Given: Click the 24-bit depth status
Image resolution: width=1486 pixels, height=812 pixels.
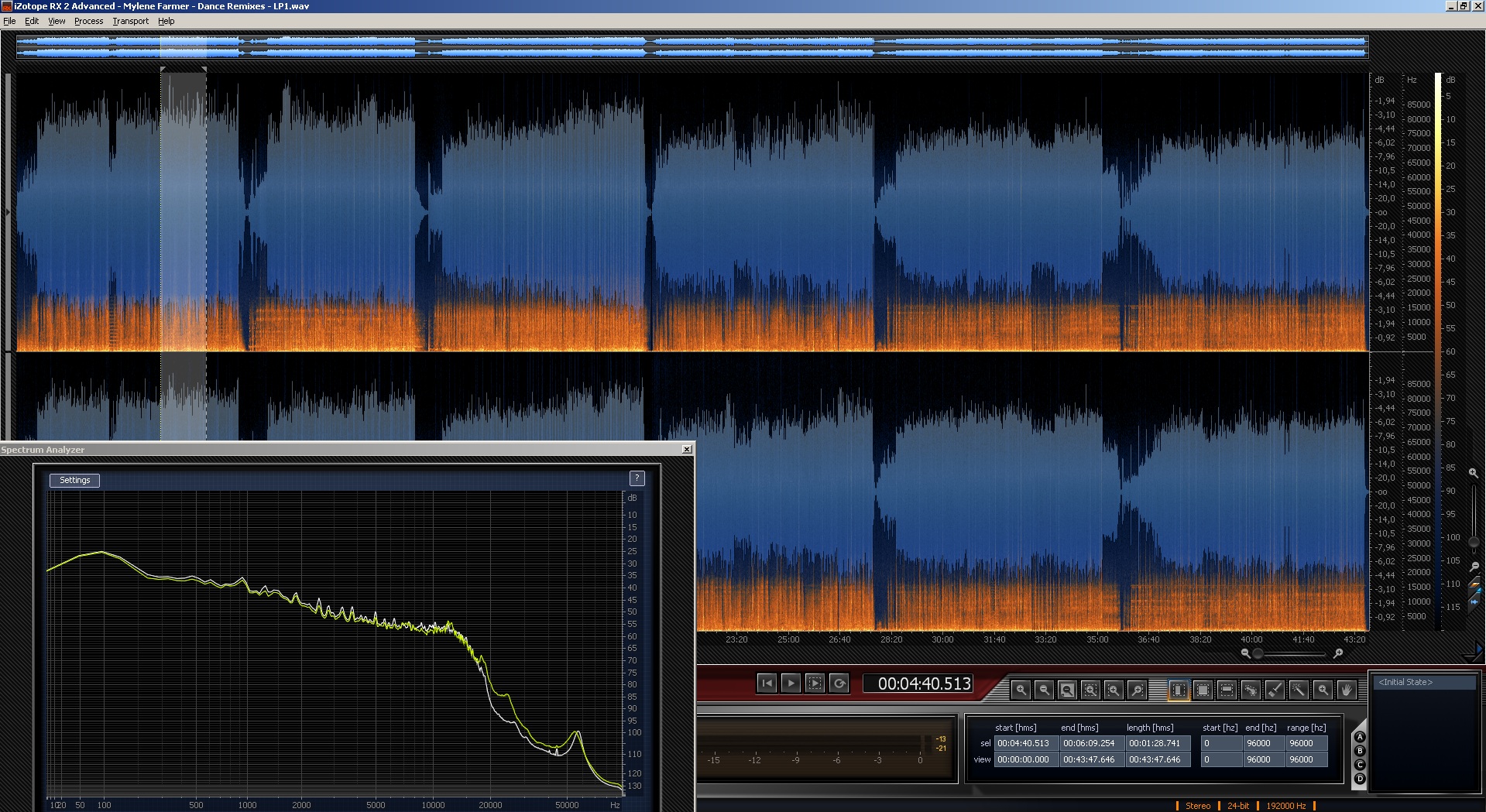Looking at the screenshot, I should (1238, 806).
